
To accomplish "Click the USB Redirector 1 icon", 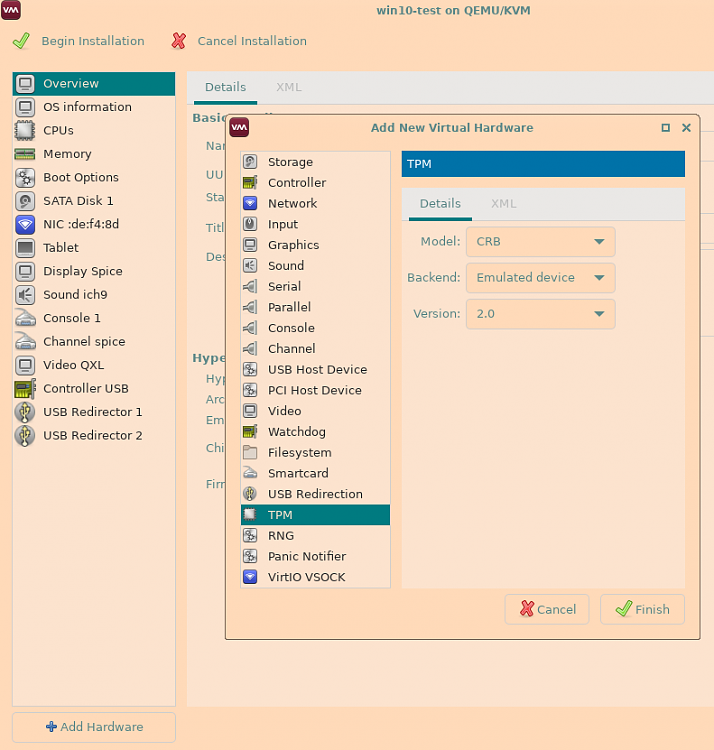I will tap(25, 412).
